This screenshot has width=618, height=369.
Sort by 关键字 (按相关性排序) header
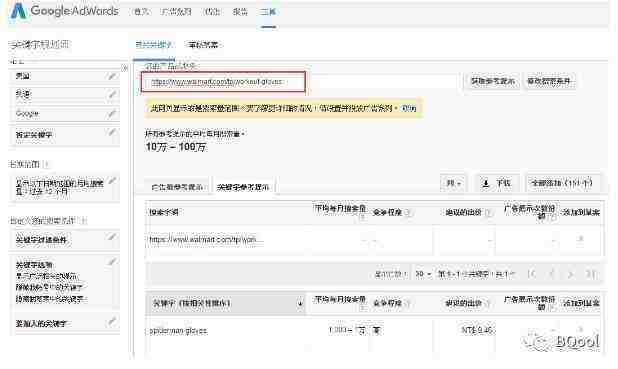coord(226,304)
